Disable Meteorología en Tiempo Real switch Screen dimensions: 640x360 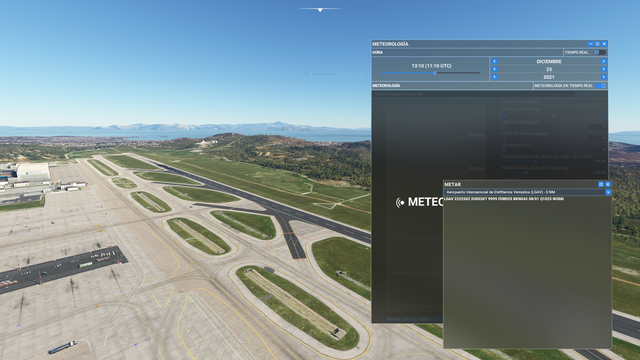tap(600, 86)
